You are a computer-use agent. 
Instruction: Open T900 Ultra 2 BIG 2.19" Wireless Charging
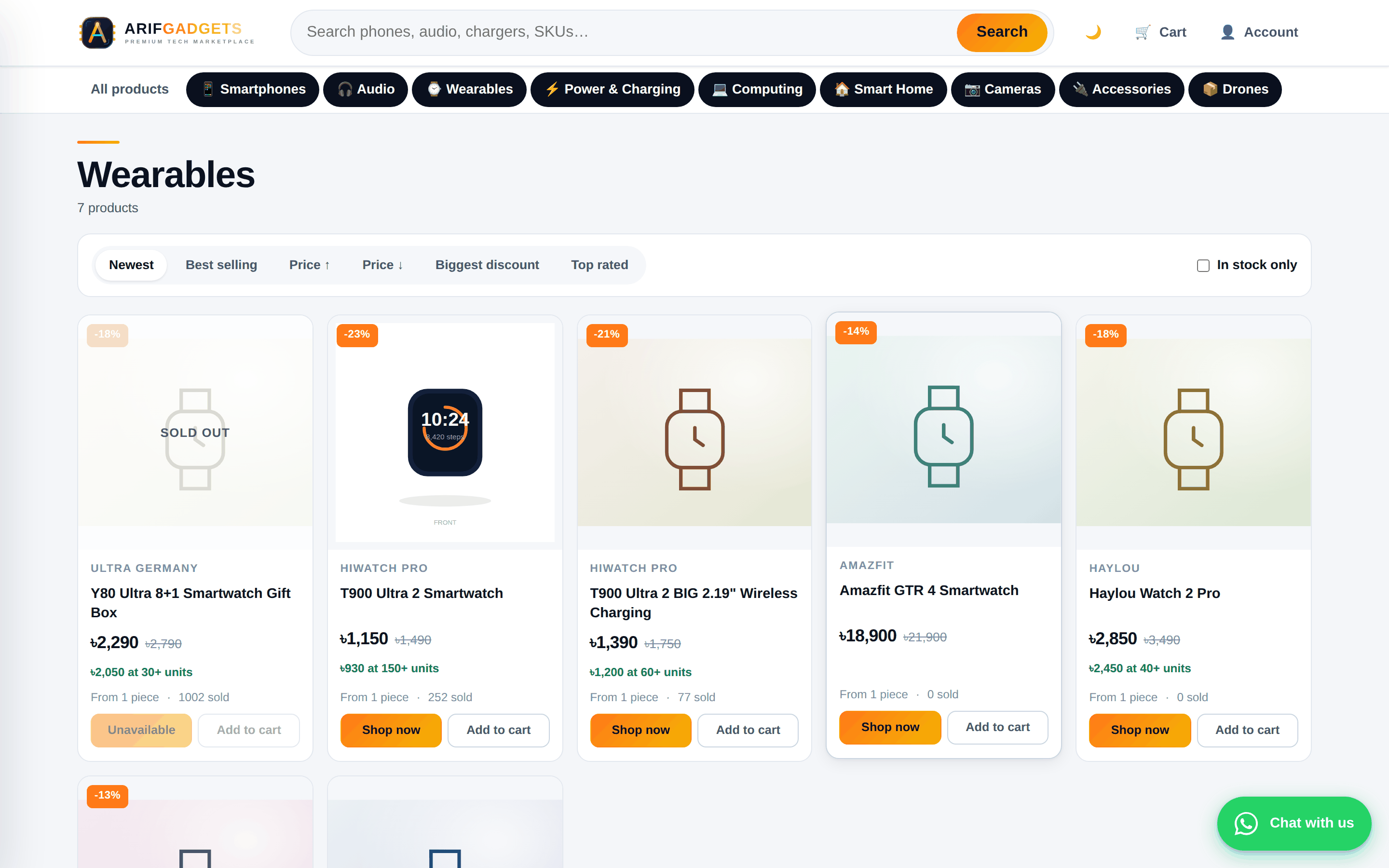click(694, 603)
